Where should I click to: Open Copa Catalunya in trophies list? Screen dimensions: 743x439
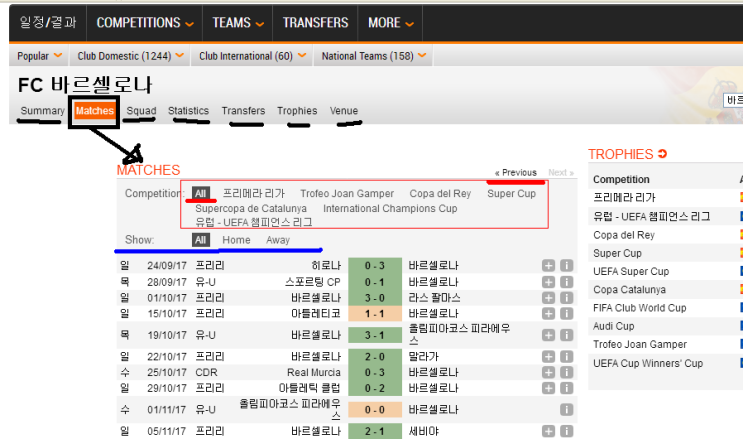[x=629, y=290]
